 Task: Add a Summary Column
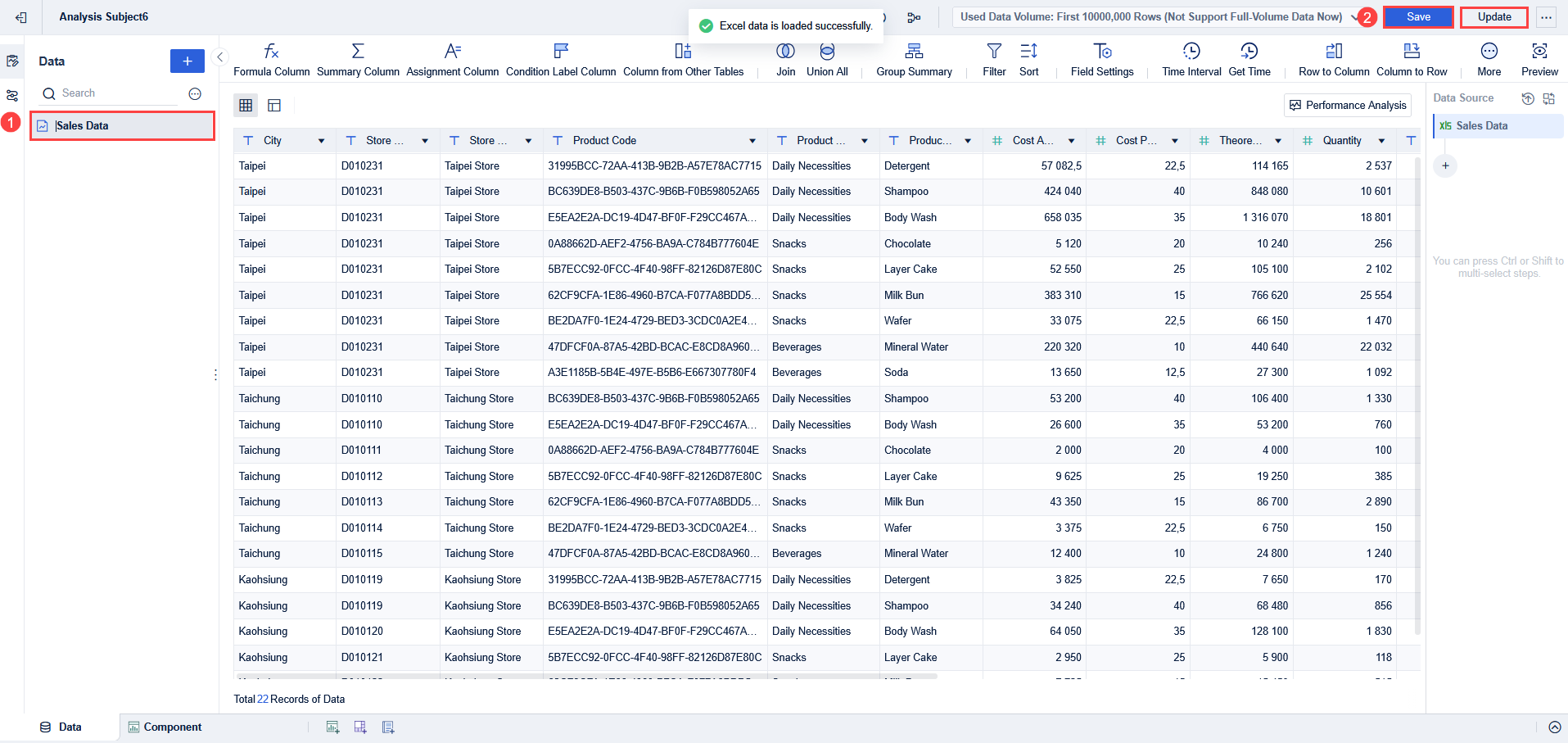pos(358,61)
